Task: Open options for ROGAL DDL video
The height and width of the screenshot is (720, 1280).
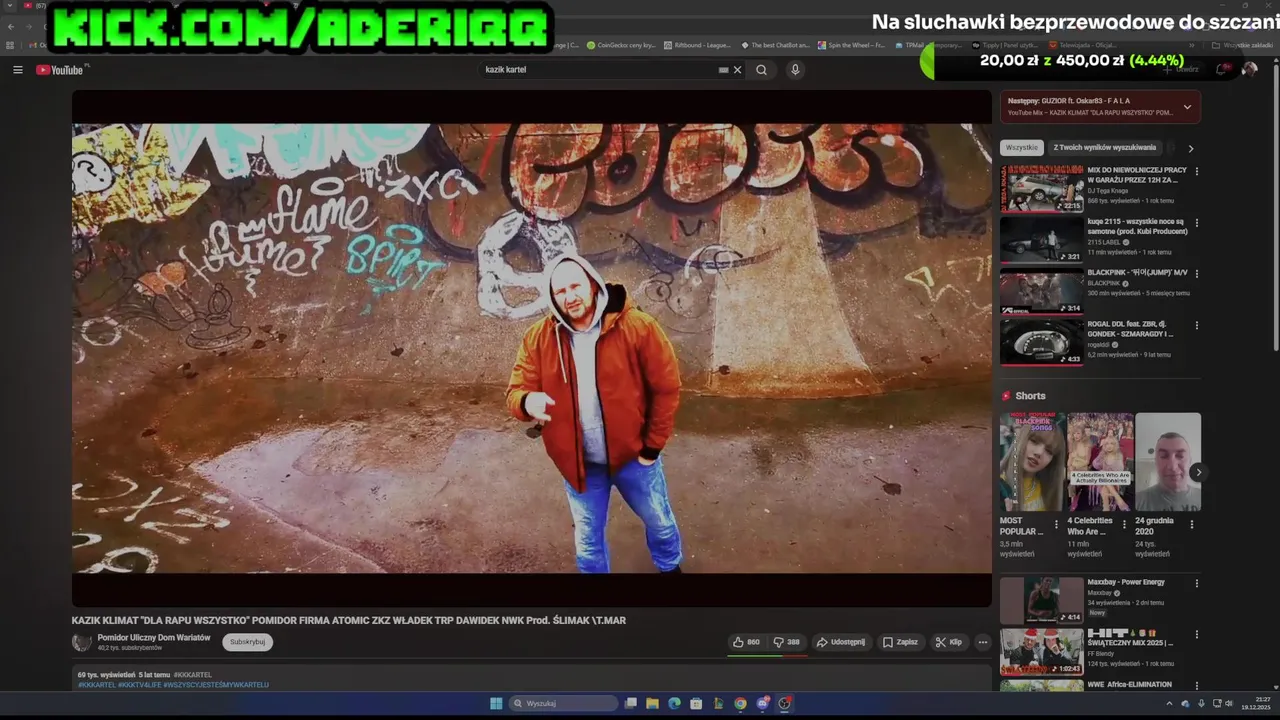Action: 1197,325
